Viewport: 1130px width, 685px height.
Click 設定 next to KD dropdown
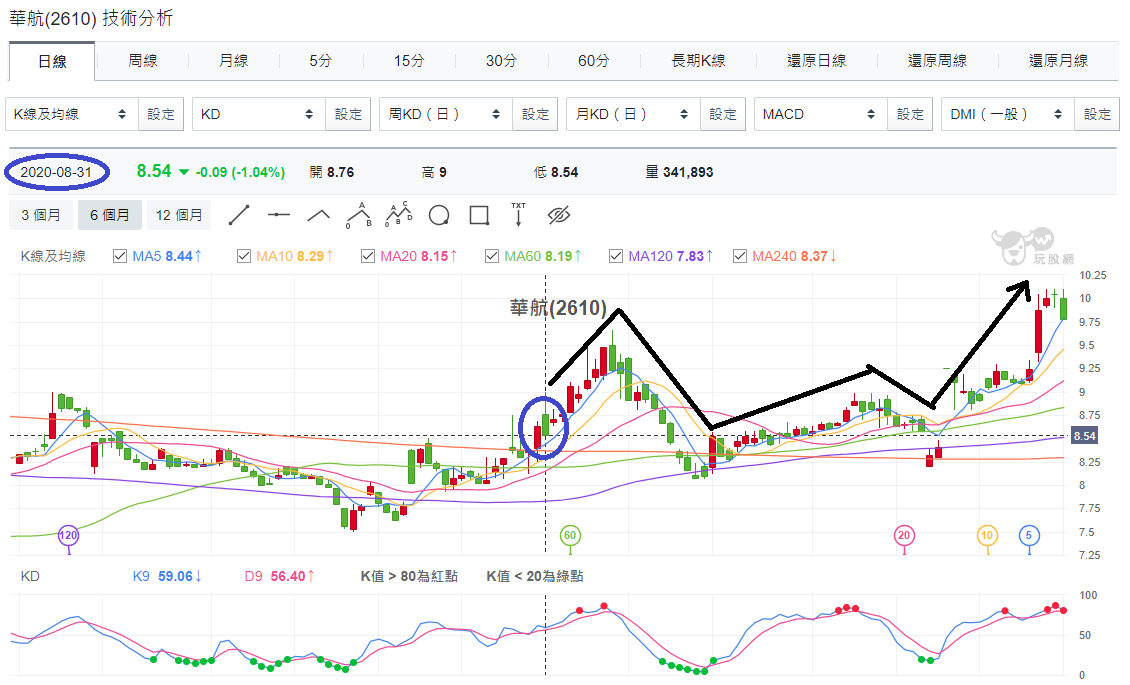pos(348,114)
